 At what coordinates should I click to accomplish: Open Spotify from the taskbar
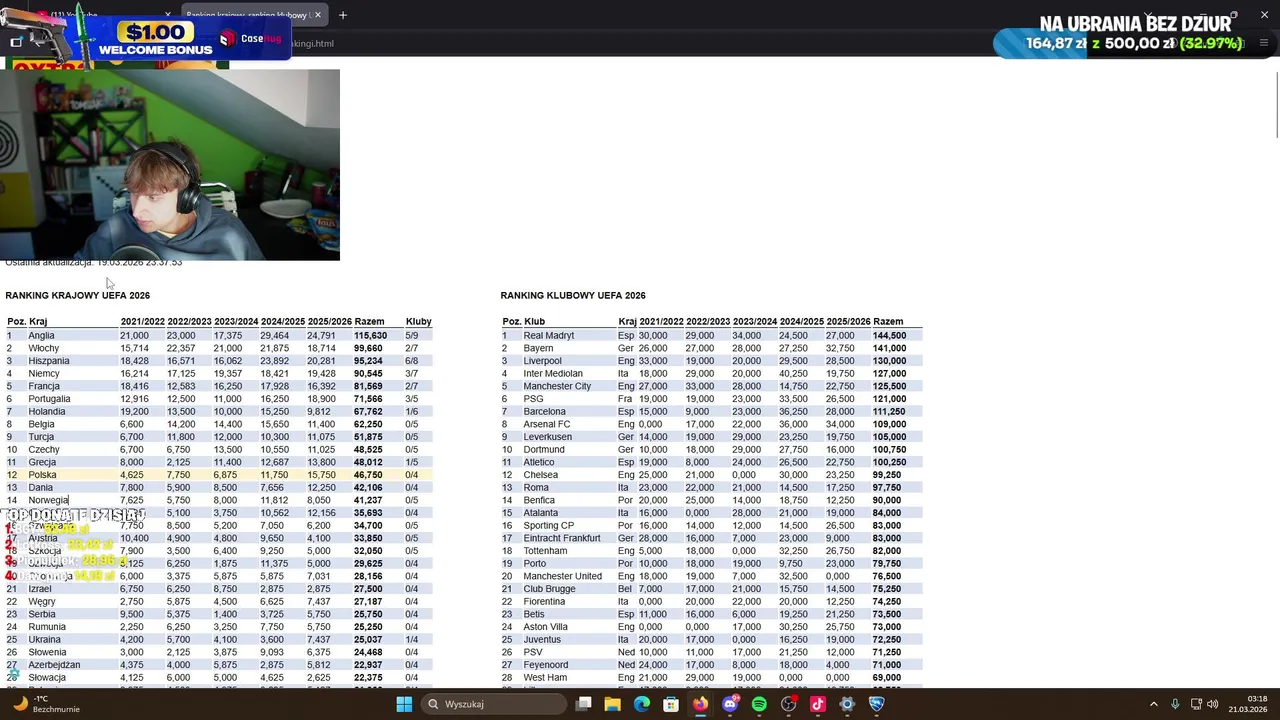pos(759,704)
